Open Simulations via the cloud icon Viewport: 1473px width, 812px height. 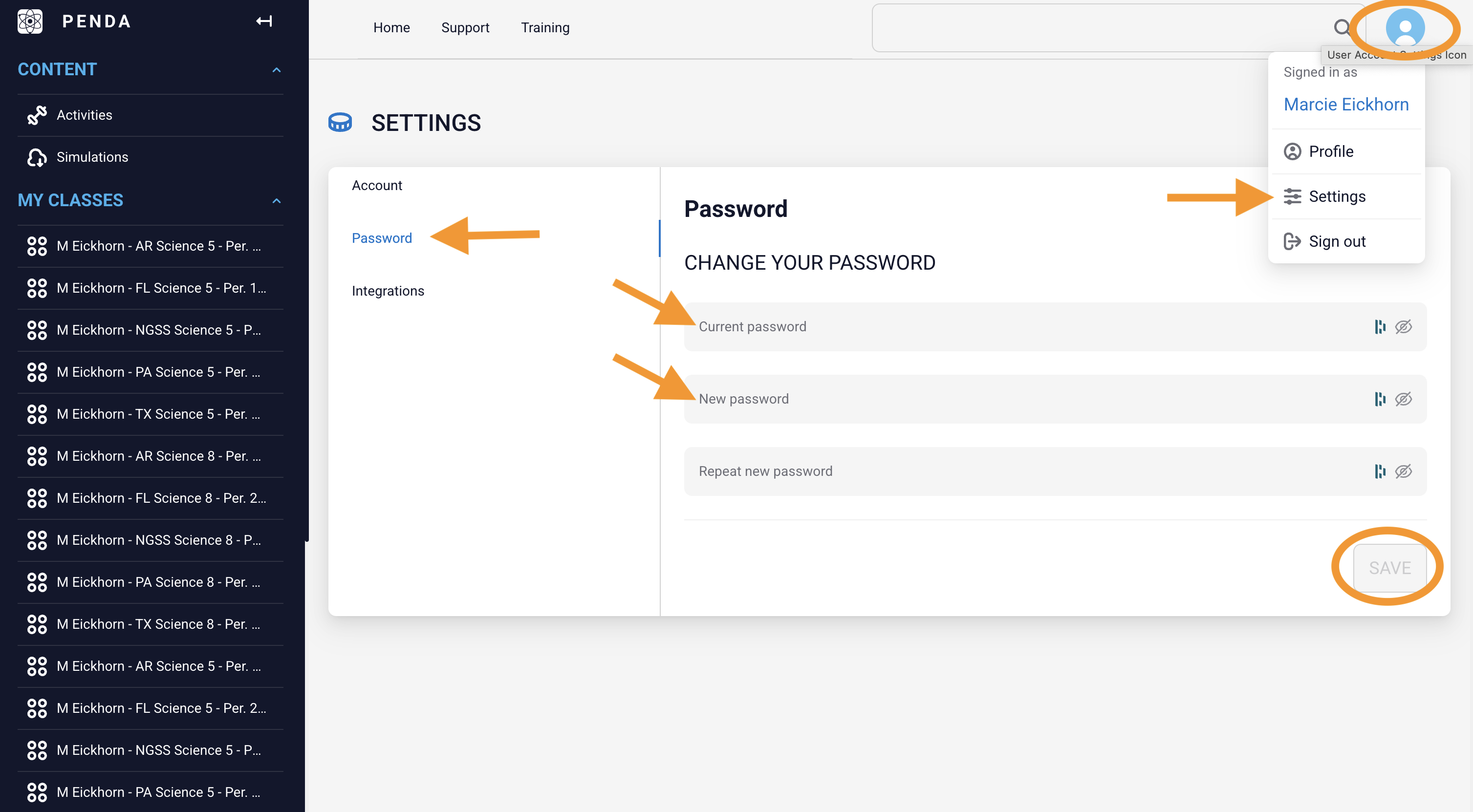(x=37, y=157)
